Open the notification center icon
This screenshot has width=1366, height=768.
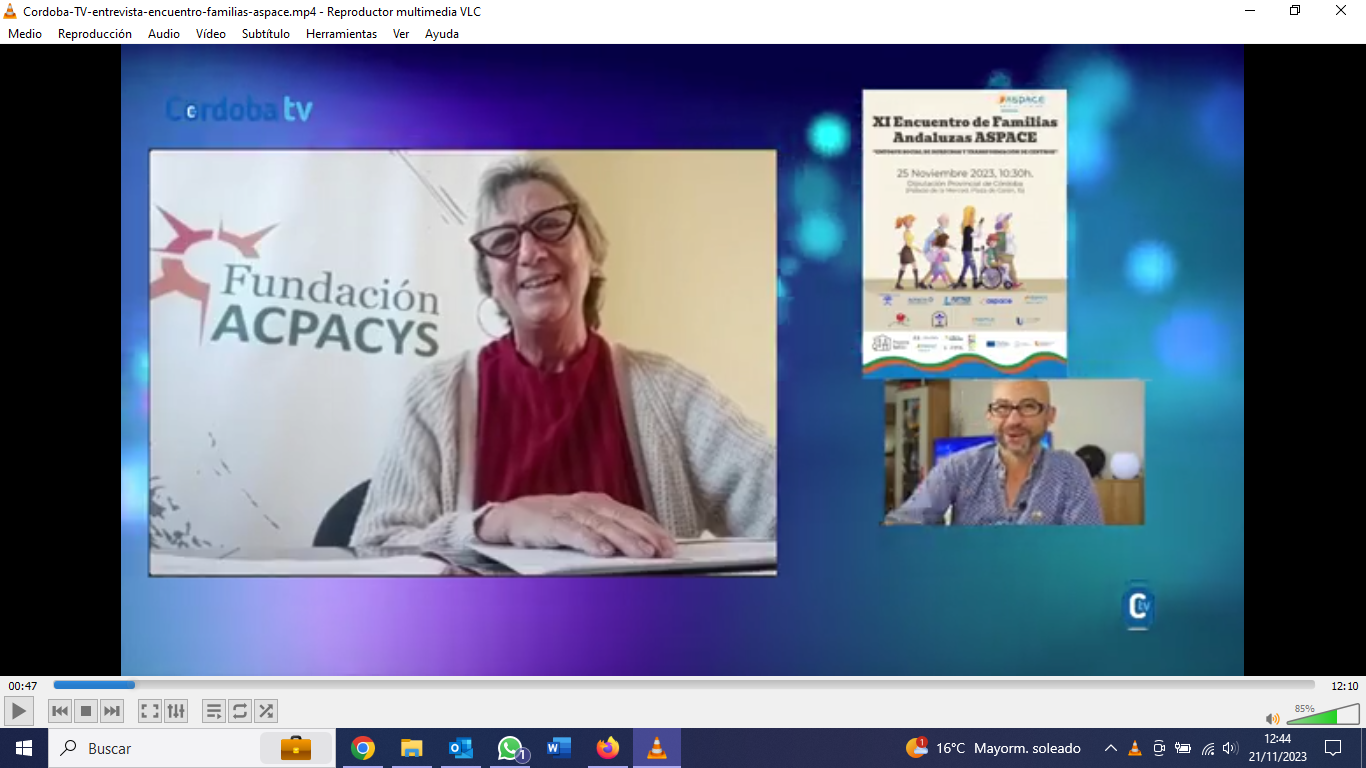pos(1333,748)
